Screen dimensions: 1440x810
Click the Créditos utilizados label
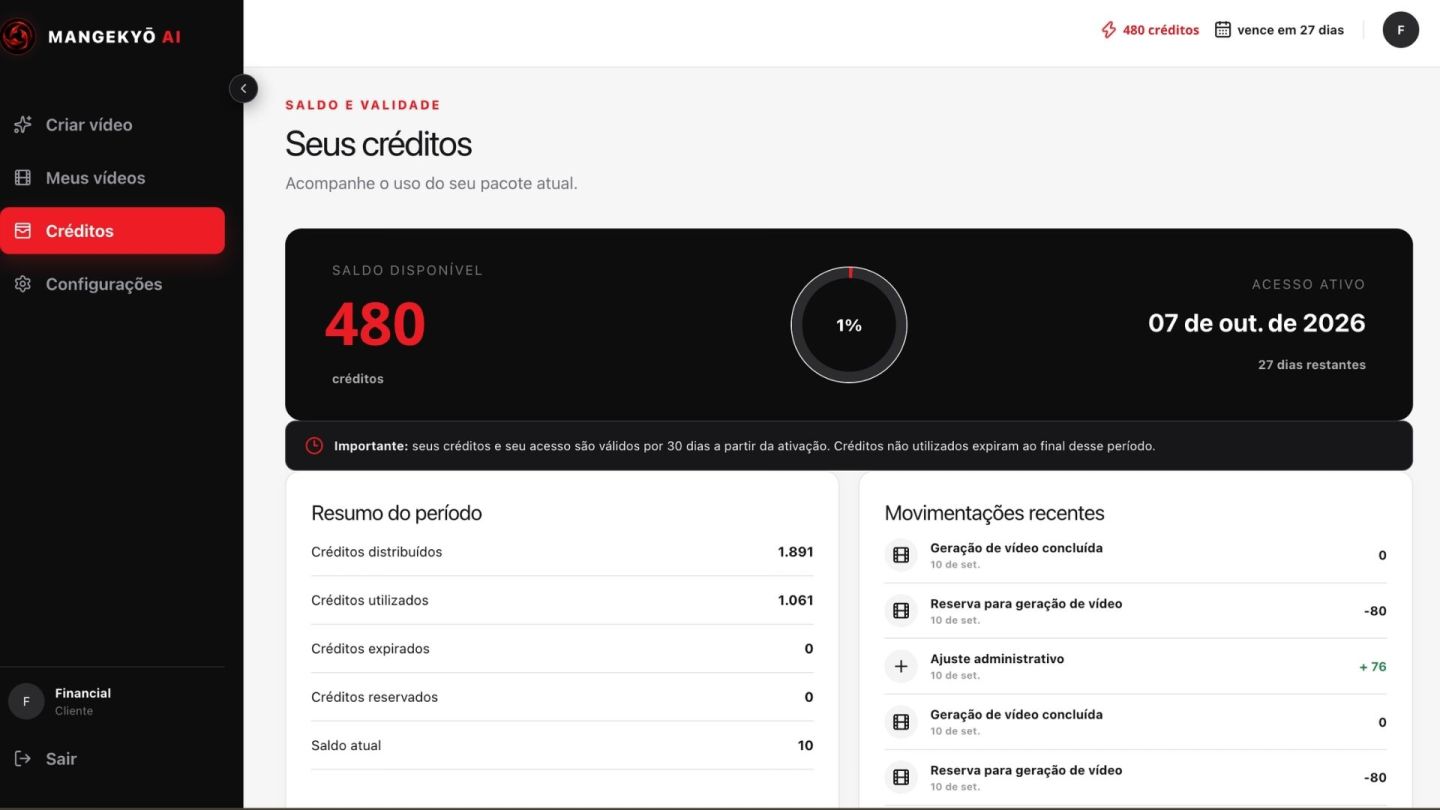369,601
